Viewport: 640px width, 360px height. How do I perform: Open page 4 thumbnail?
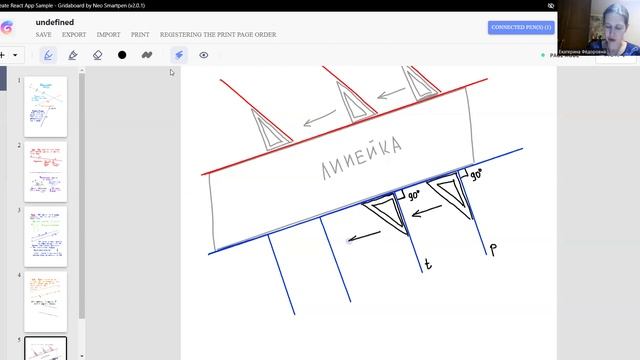tap(45, 302)
